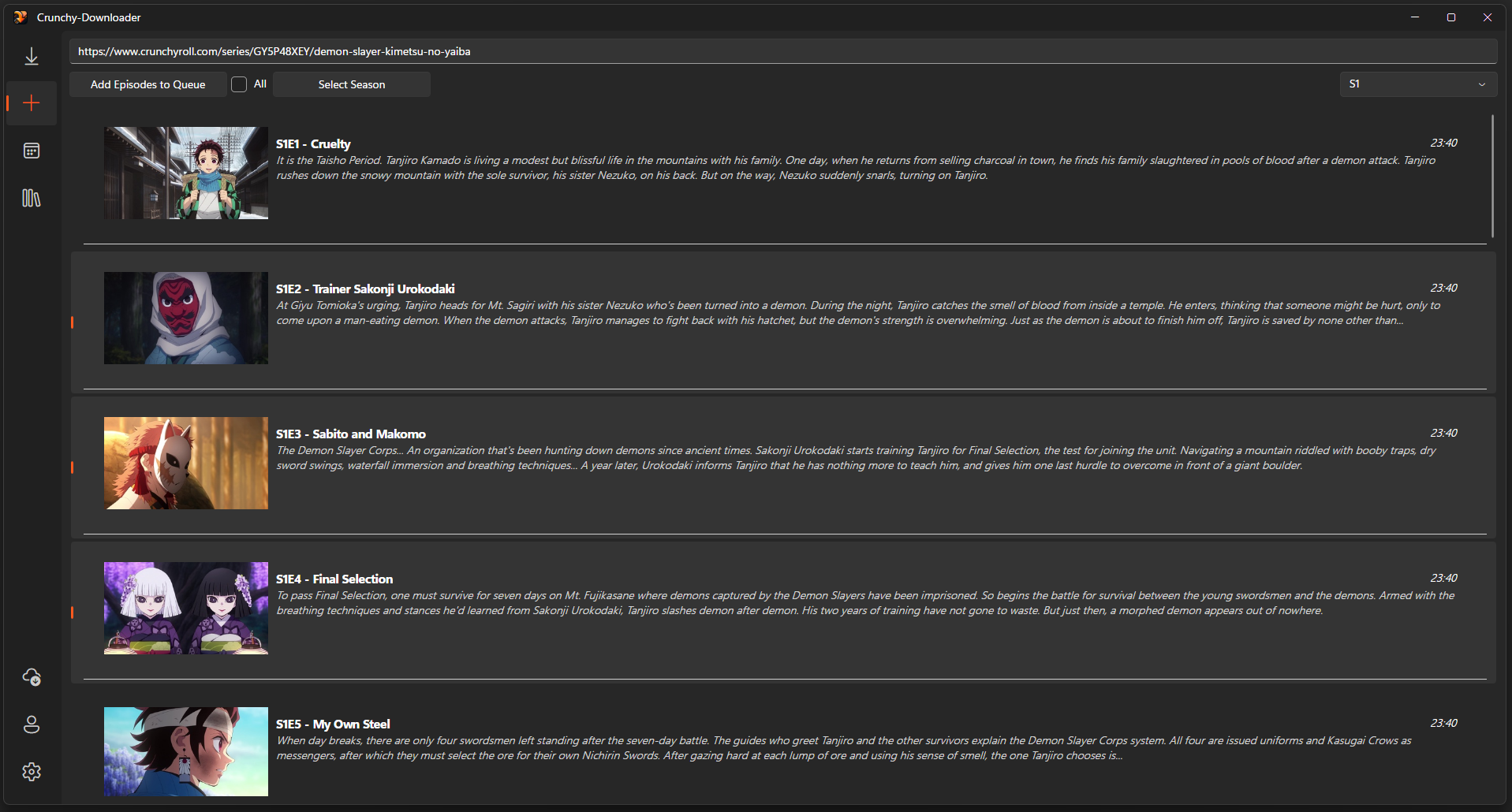The width and height of the screenshot is (1512, 812).
Task: Open the Downloads queue sidebar icon
Action: point(32,56)
